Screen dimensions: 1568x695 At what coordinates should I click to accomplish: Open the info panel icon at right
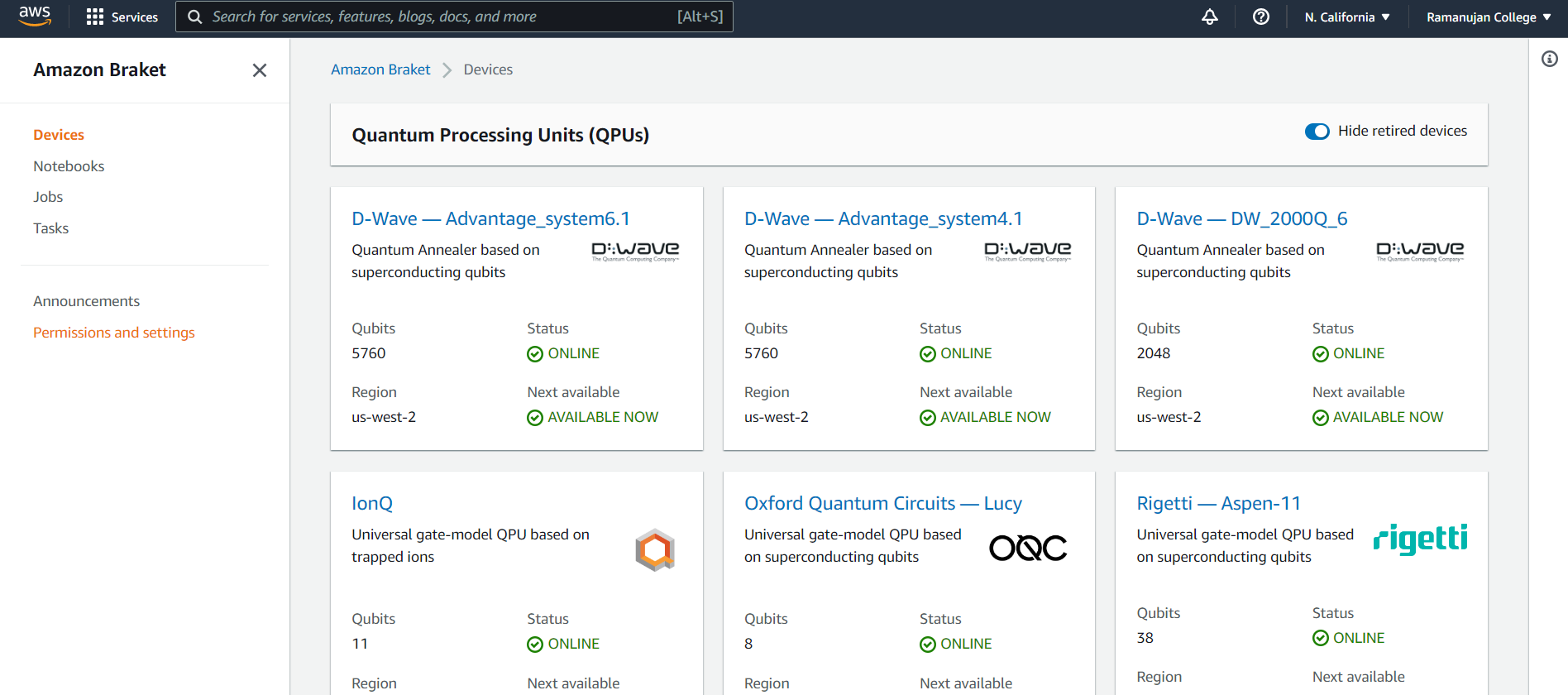point(1550,59)
